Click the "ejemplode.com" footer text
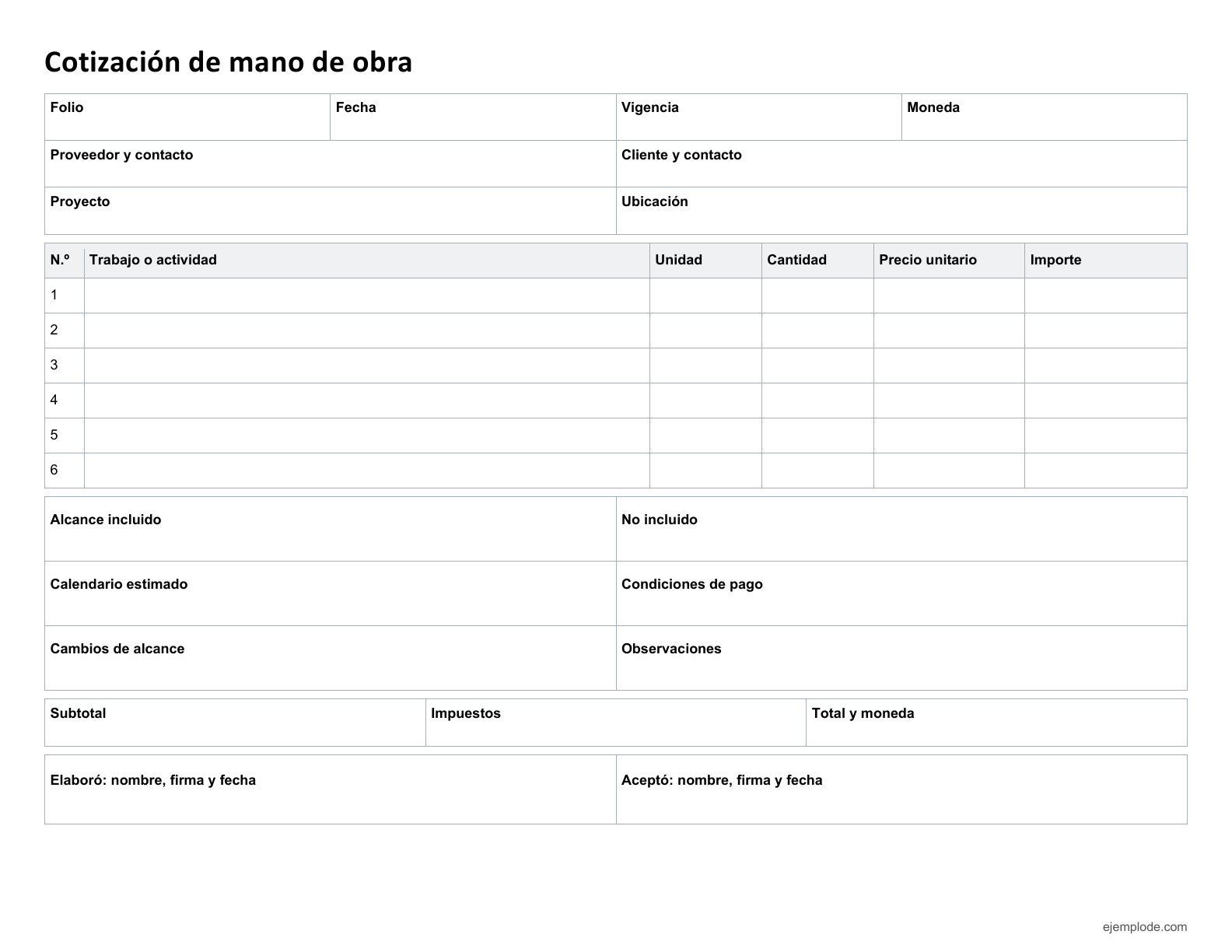Screen dimensions: 1232x952 coord(1145,926)
